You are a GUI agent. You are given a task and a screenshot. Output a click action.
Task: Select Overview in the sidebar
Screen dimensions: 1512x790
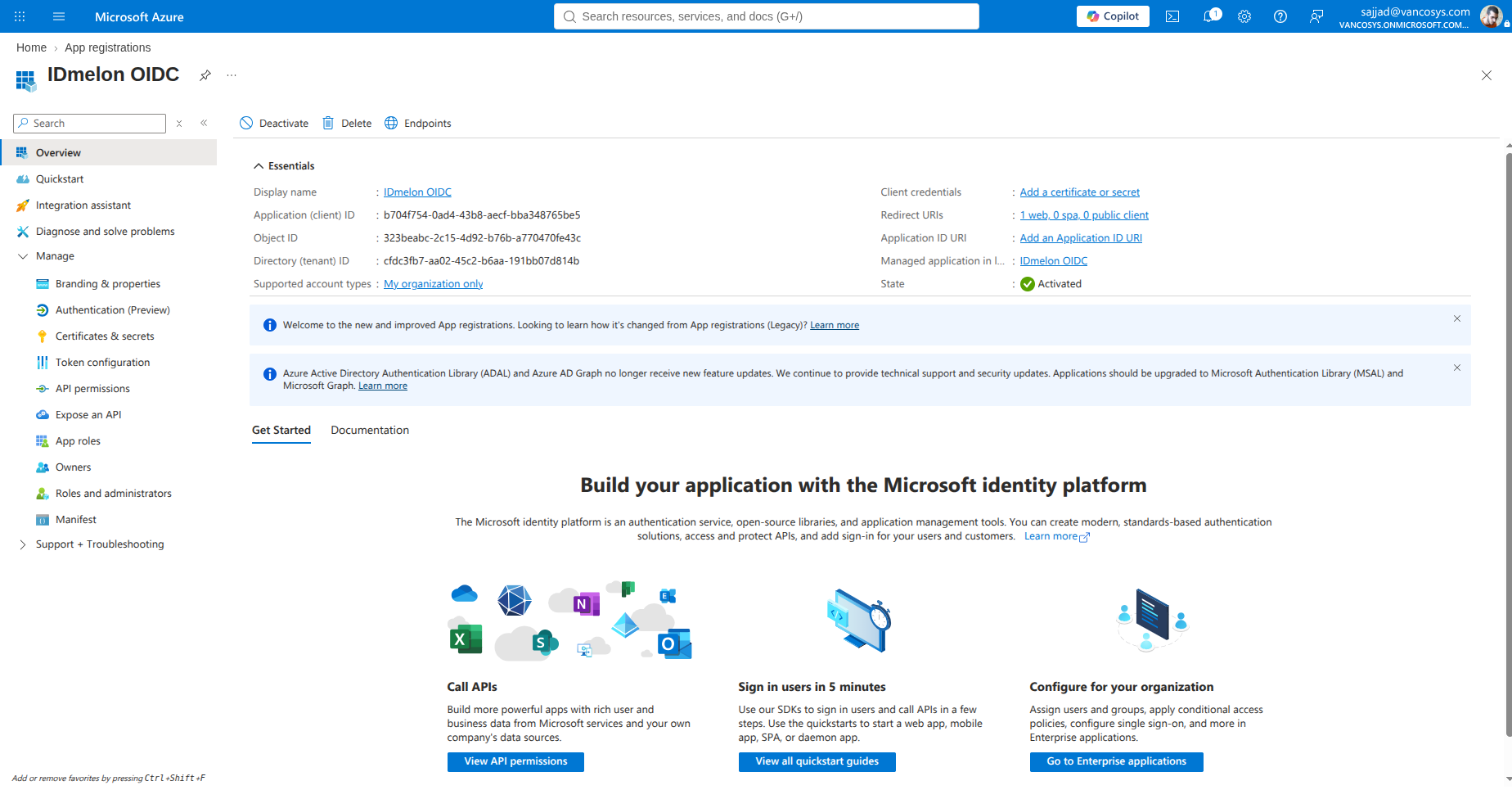(108, 153)
